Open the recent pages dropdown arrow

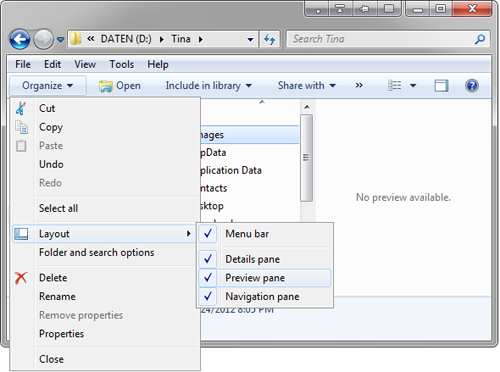[60, 39]
